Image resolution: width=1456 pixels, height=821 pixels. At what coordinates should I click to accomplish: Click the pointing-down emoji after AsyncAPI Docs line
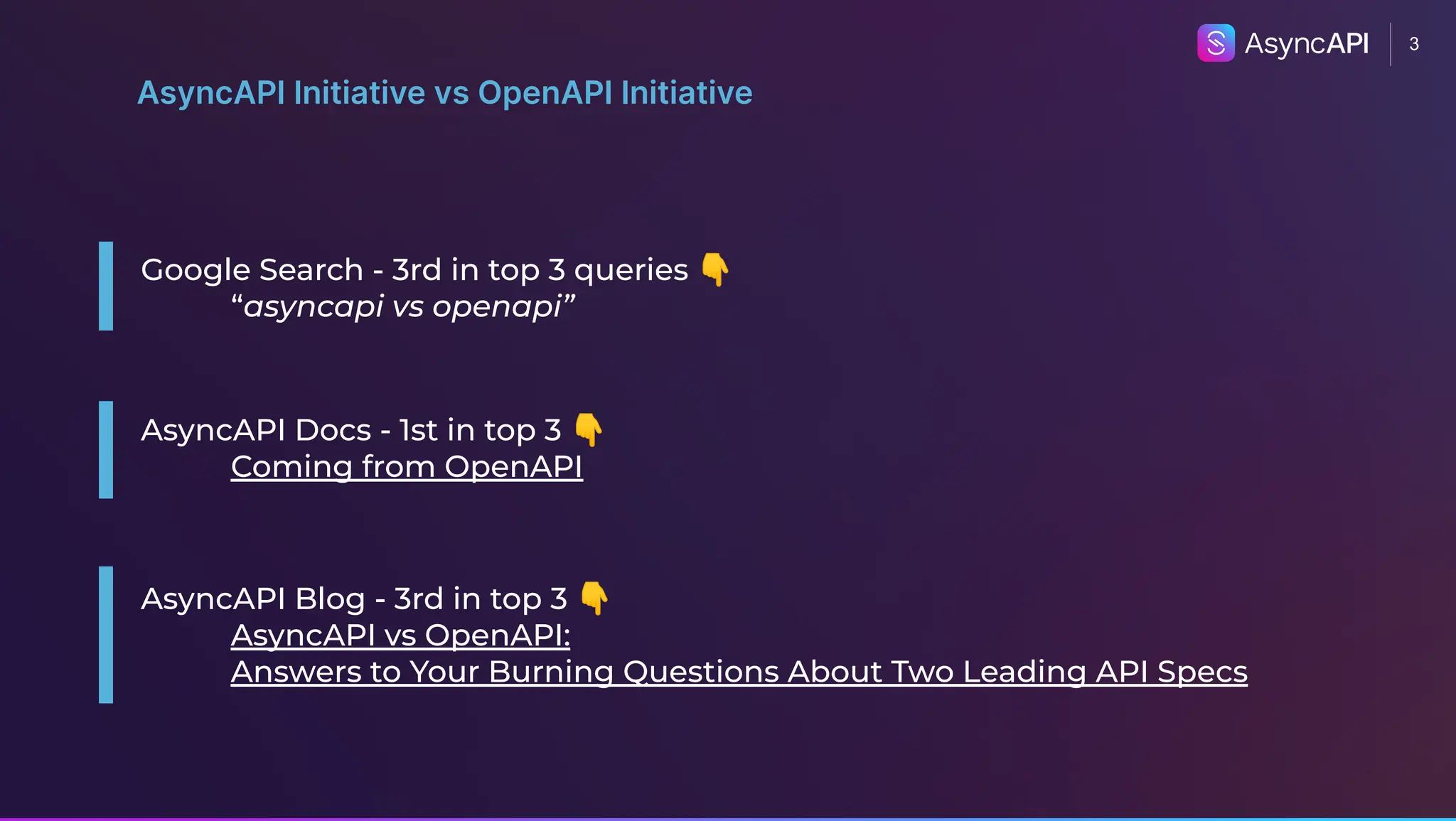pyautogui.click(x=589, y=429)
